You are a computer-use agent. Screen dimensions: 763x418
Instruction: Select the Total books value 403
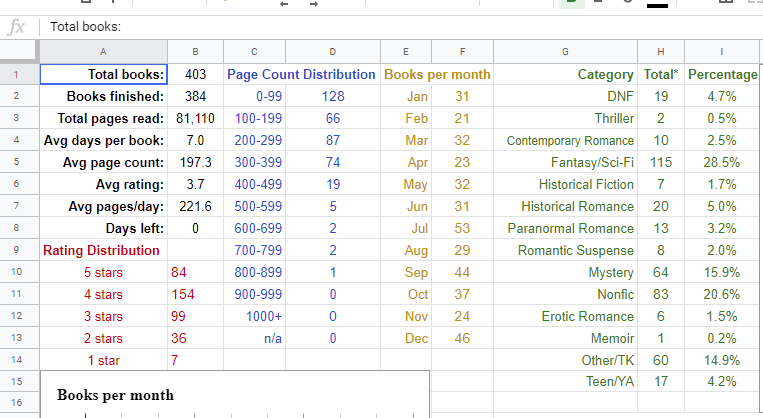pyautogui.click(x=195, y=74)
